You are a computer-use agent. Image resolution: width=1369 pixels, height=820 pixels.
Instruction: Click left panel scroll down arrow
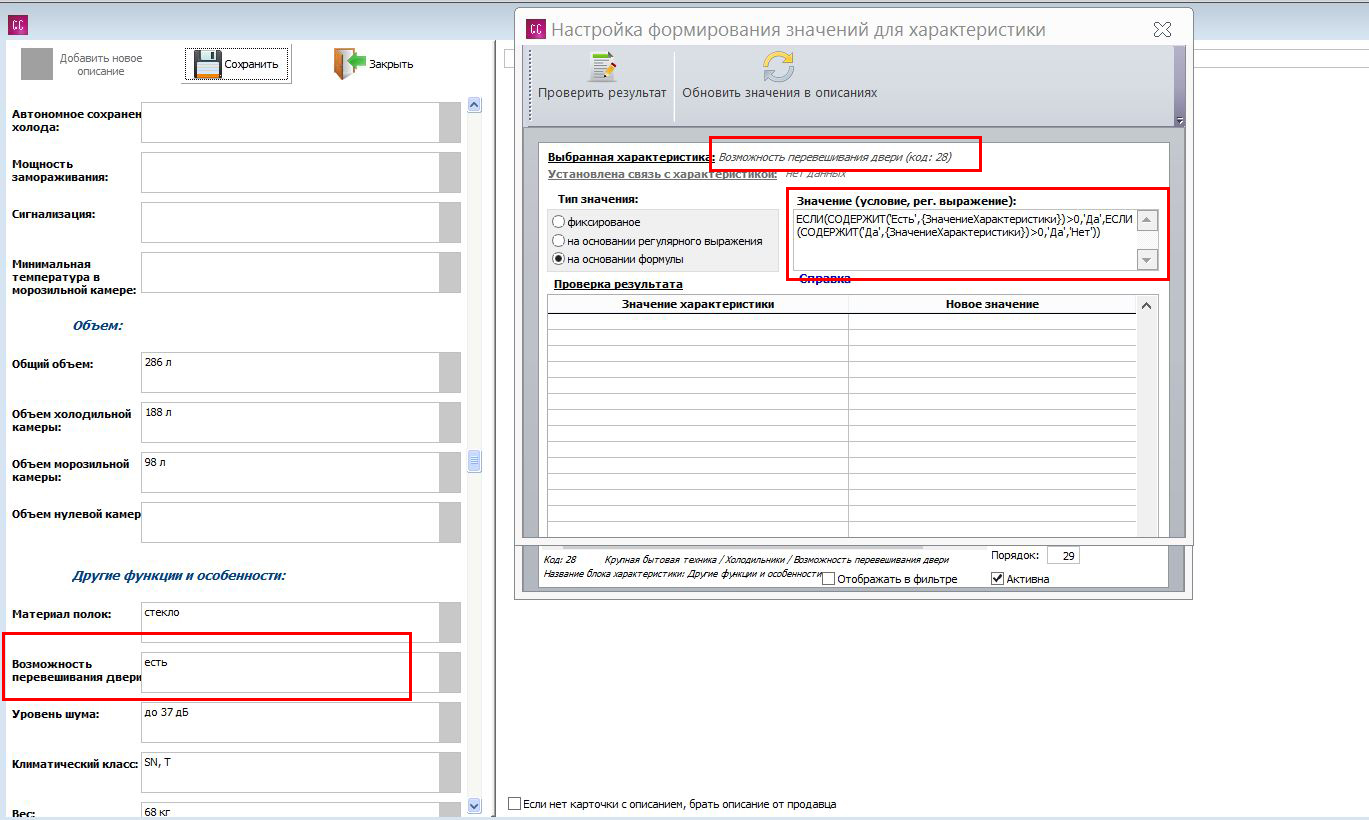[x=474, y=805]
